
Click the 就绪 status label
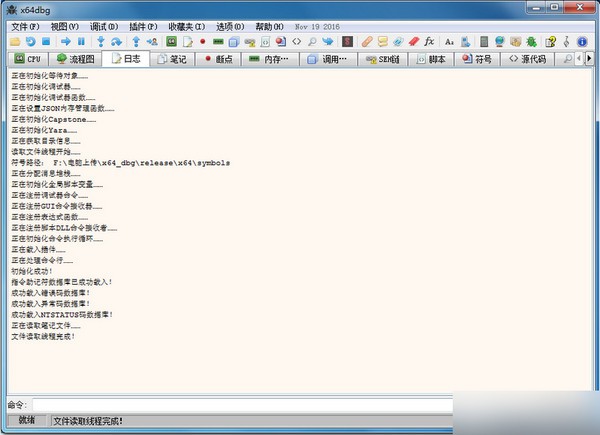pos(27,420)
